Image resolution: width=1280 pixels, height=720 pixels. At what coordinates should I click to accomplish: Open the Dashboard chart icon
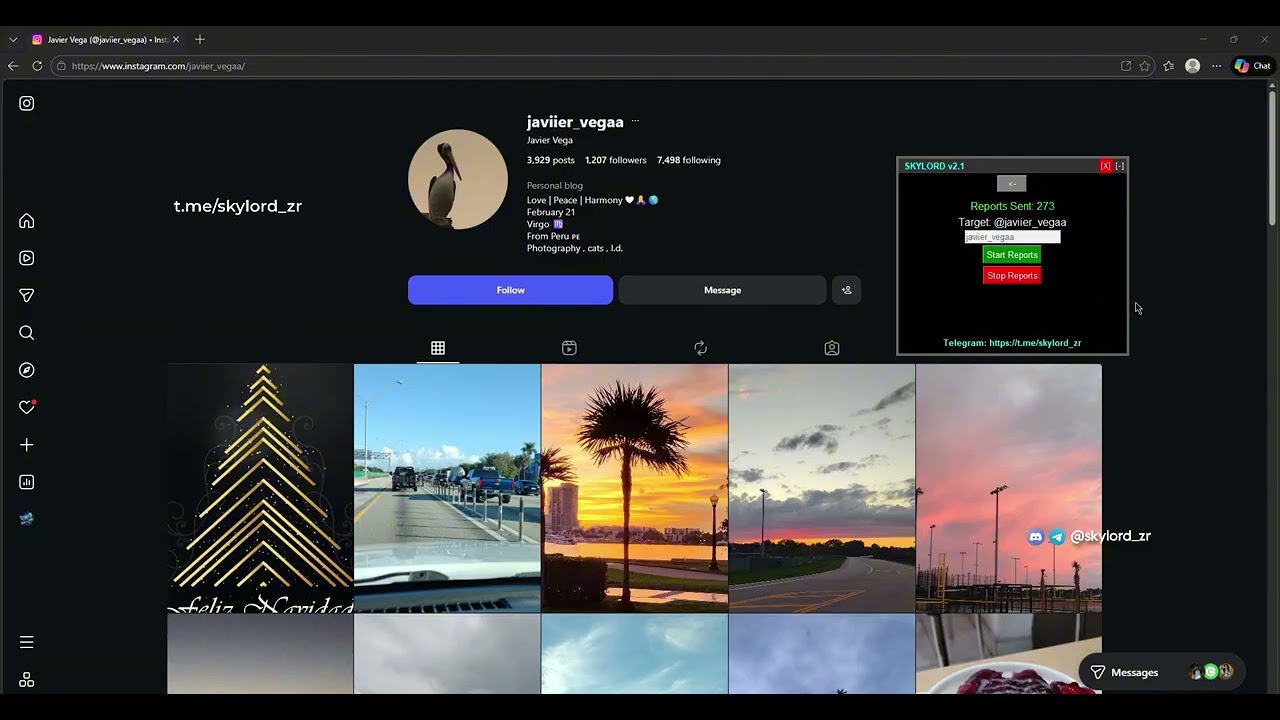click(27, 482)
